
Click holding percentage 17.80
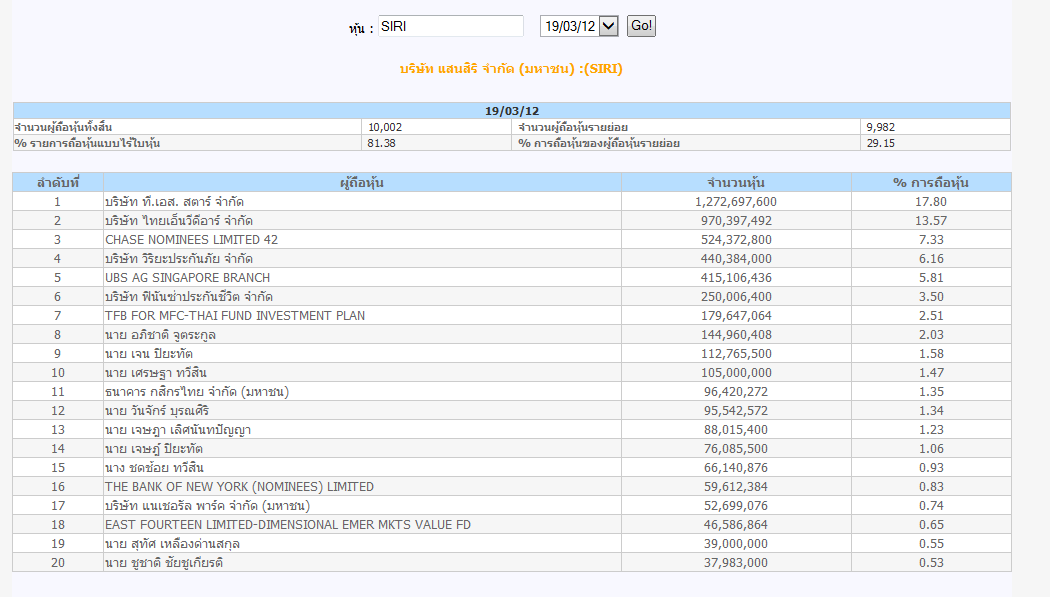pyautogui.click(x=931, y=202)
